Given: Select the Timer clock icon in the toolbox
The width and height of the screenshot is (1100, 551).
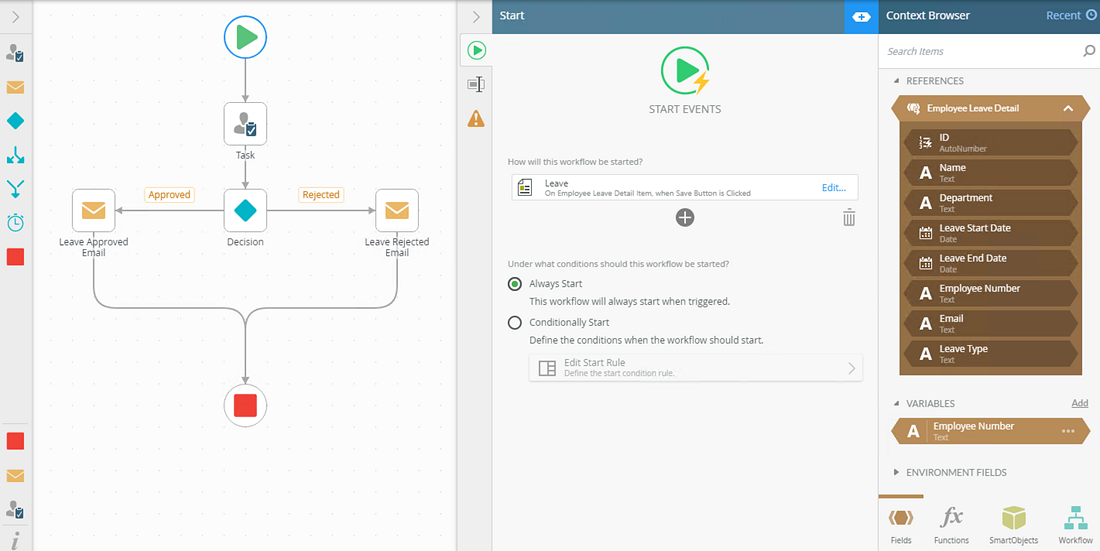Looking at the screenshot, I should 15,222.
